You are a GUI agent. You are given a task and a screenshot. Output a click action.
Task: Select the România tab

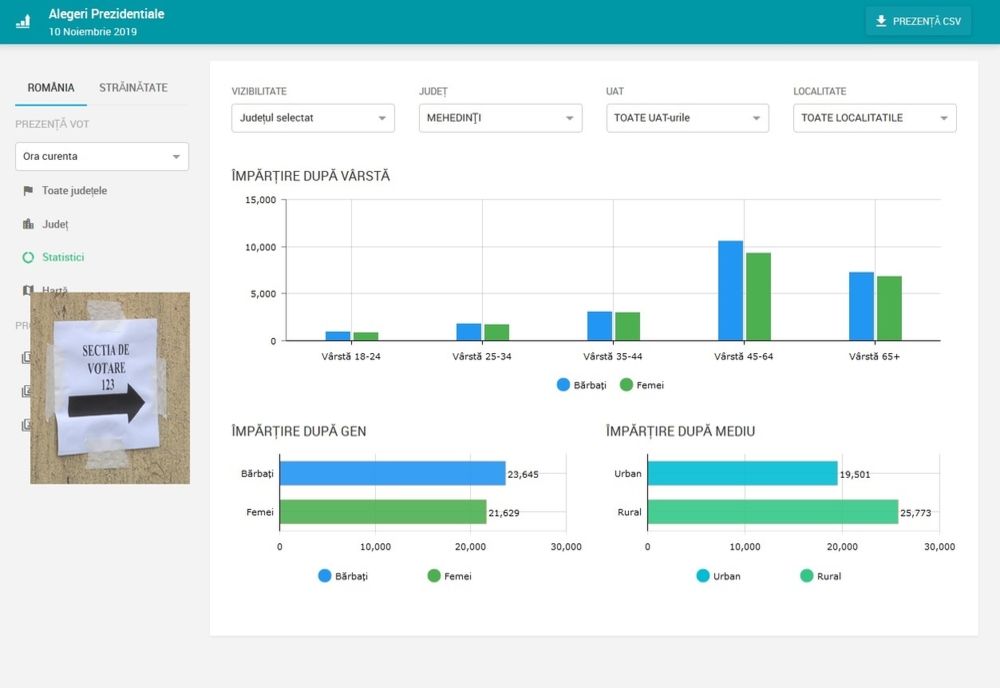point(51,88)
